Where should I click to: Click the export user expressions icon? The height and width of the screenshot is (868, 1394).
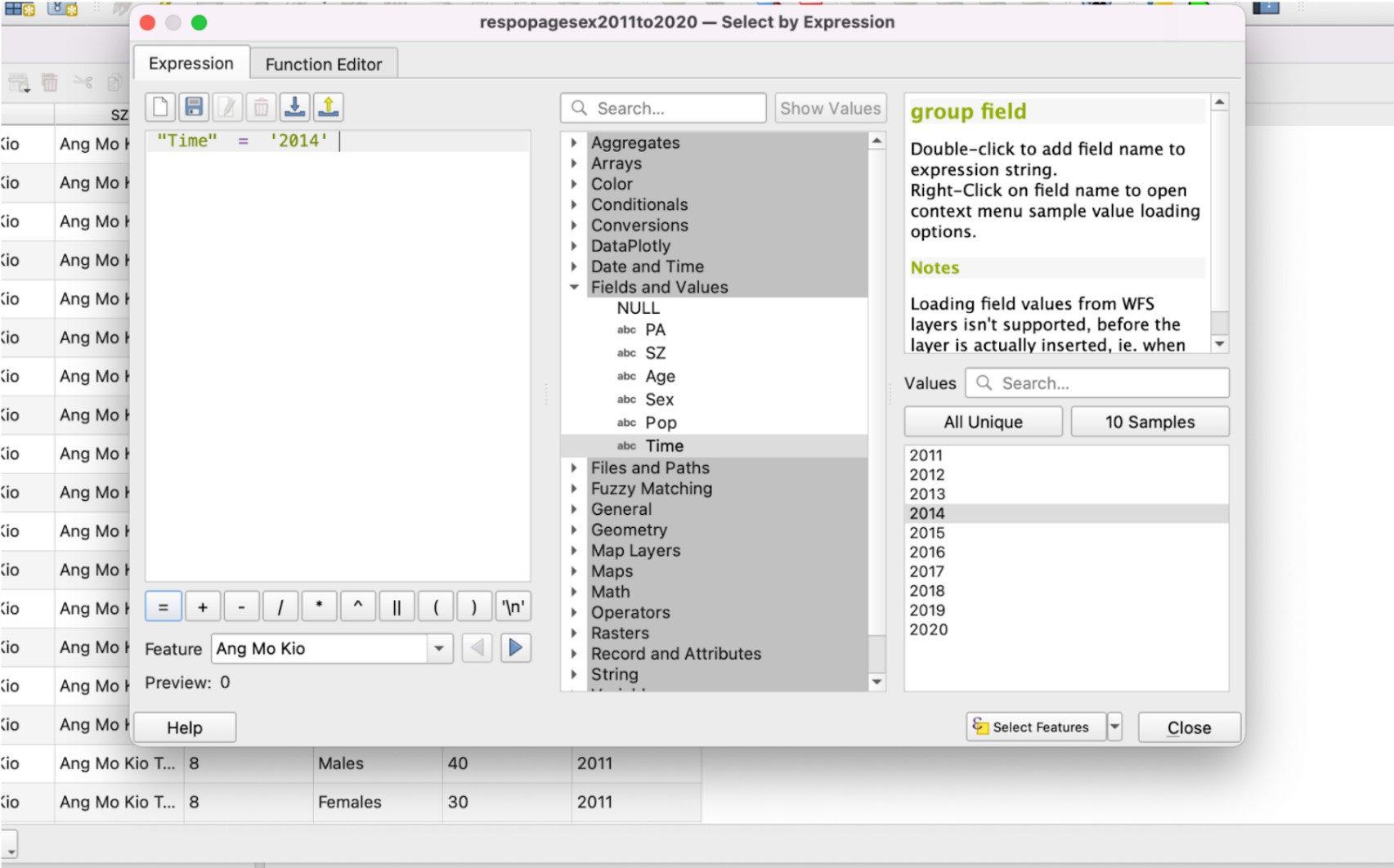click(329, 107)
